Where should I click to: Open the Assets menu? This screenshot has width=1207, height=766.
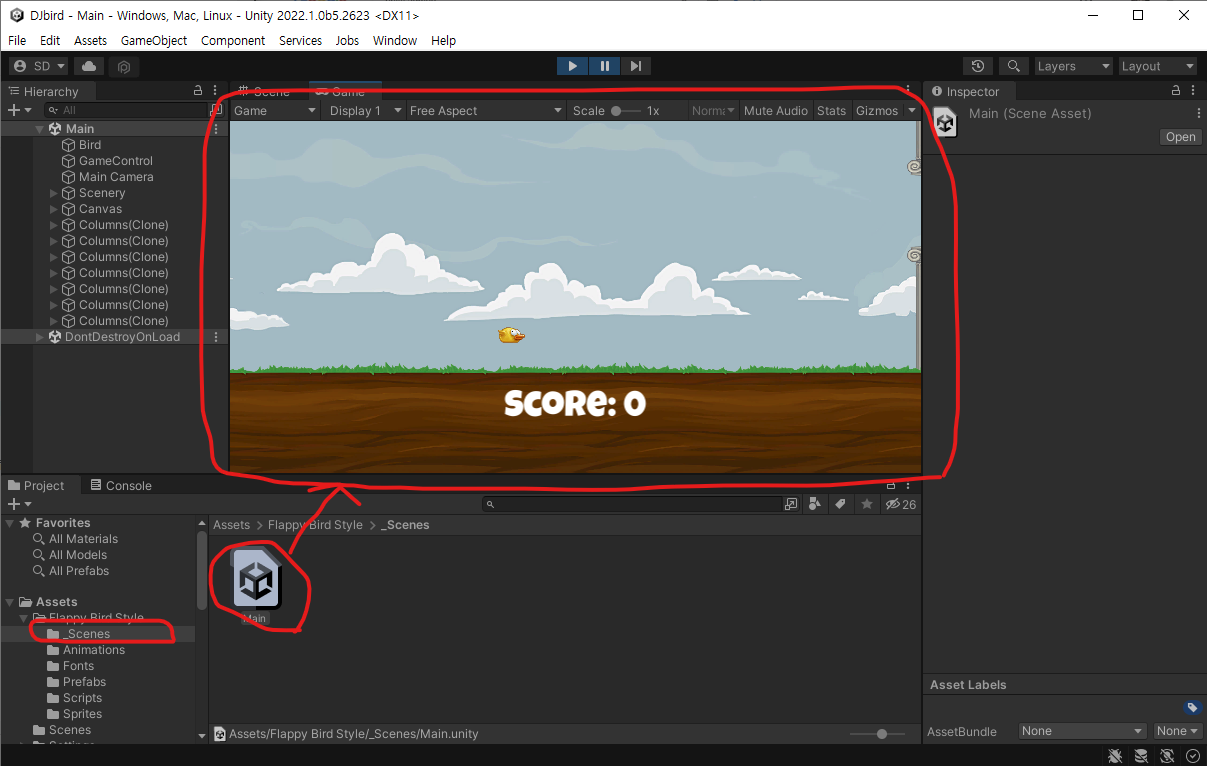point(90,40)
